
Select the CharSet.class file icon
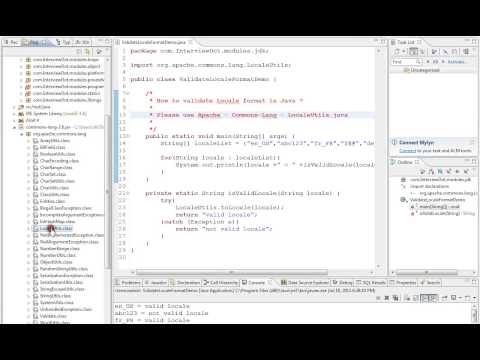[x=35, y=175]
